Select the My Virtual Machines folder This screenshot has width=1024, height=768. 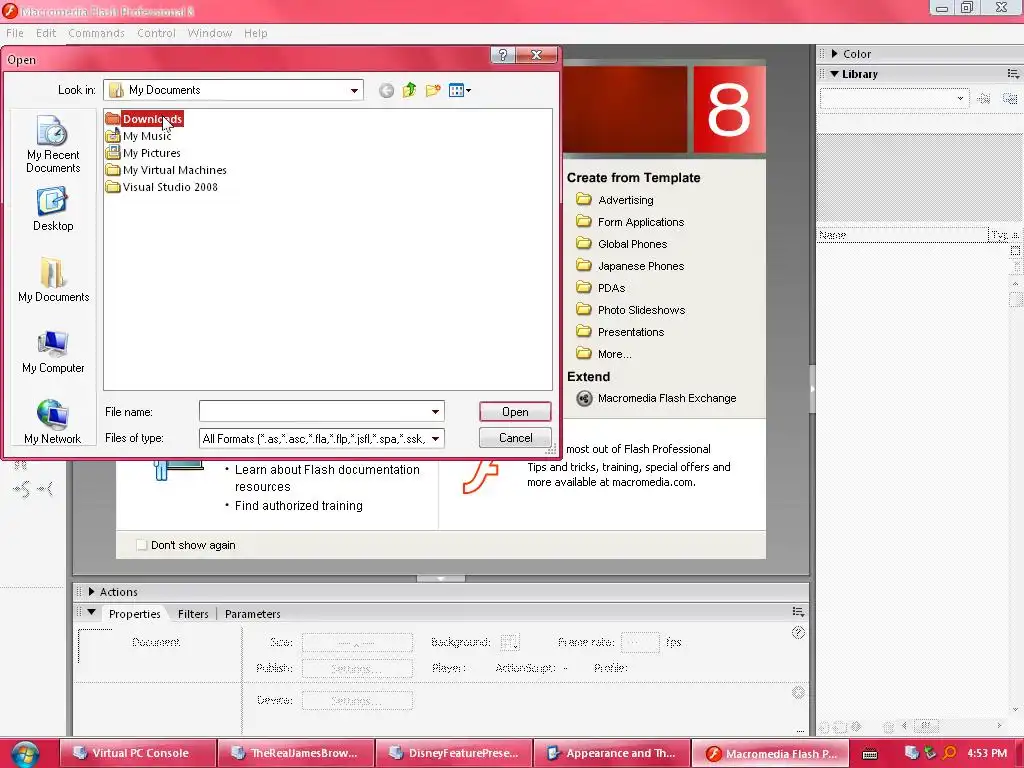[167, 170]
